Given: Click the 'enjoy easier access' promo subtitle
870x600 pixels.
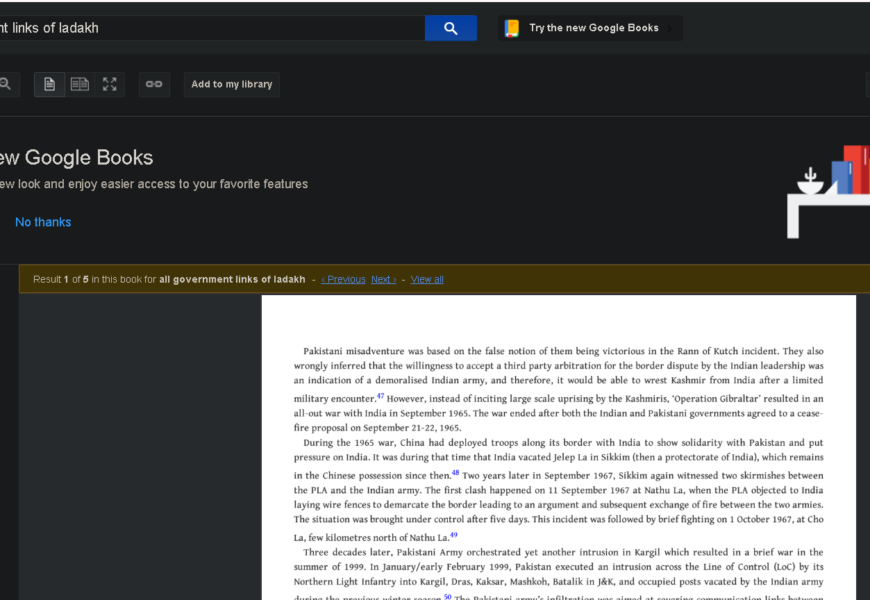Looking at the screenshot, I should tap(154, 184).
